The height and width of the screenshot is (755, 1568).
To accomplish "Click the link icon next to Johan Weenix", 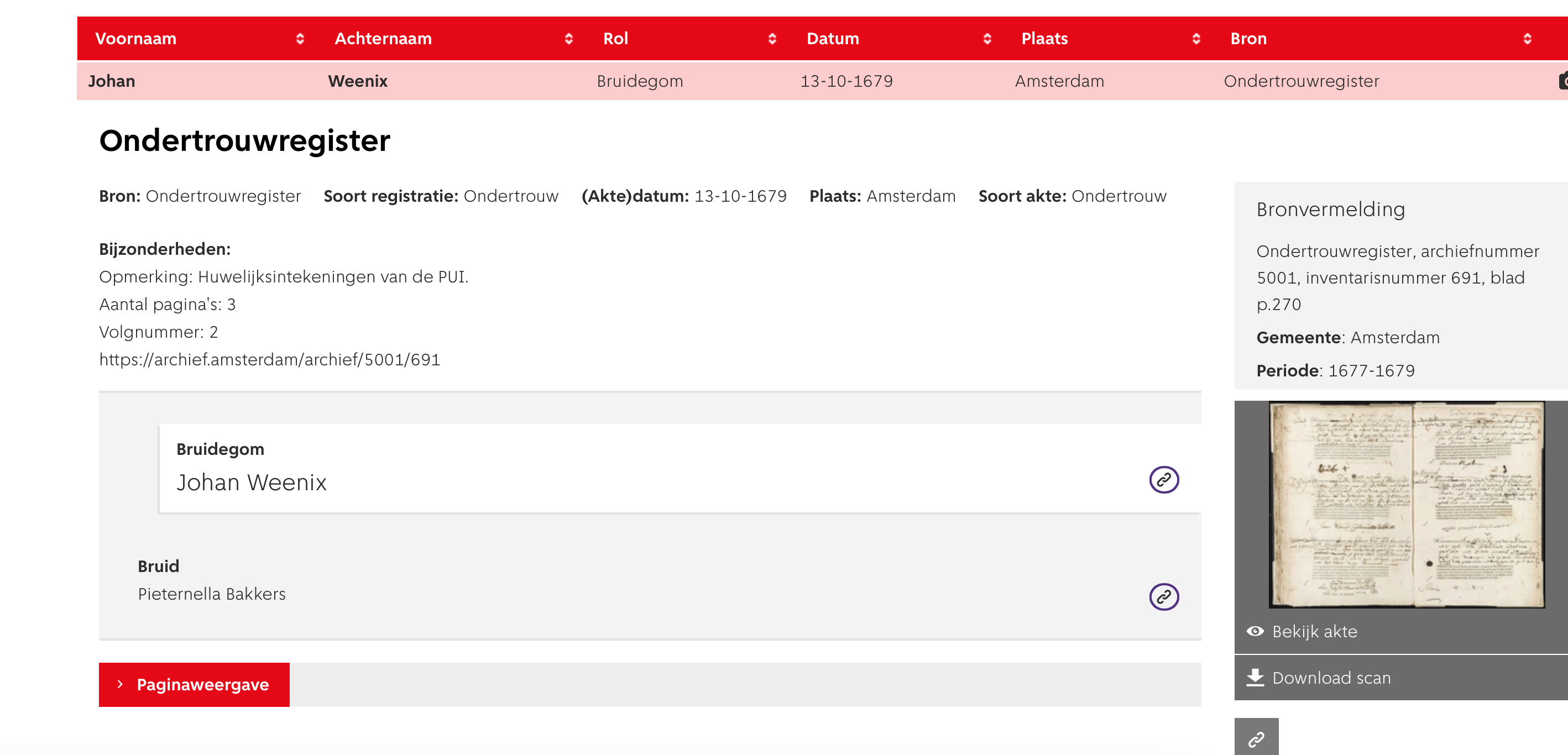I will [1163, 480].
